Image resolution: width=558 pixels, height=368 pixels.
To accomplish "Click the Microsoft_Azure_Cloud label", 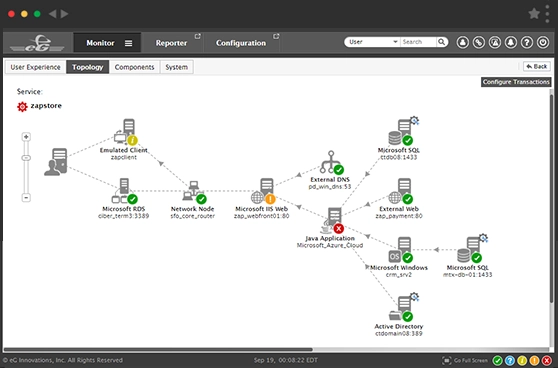I will pyautogui.click(x=330, y=245).
